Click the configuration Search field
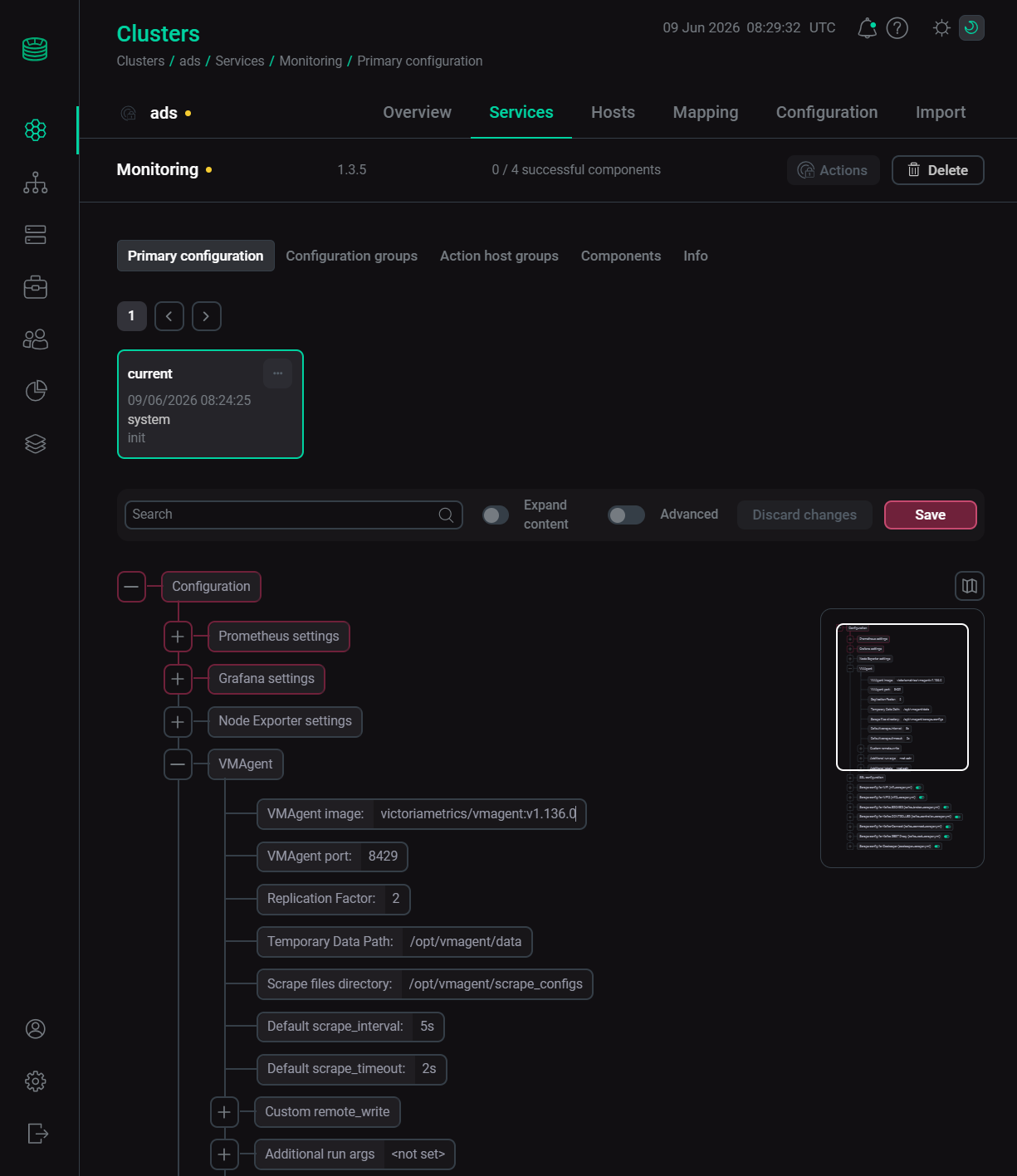1017x1176 pixels. [294, 515]
